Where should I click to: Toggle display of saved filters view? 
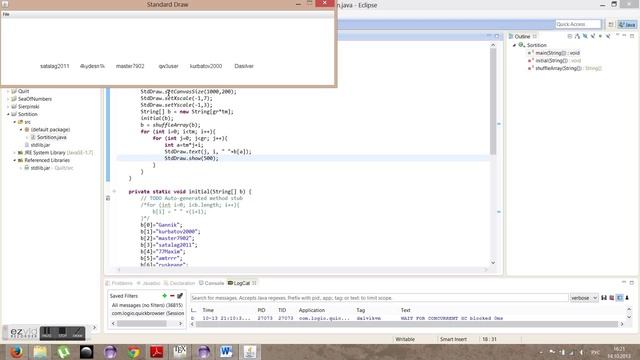tap(620, 298)
